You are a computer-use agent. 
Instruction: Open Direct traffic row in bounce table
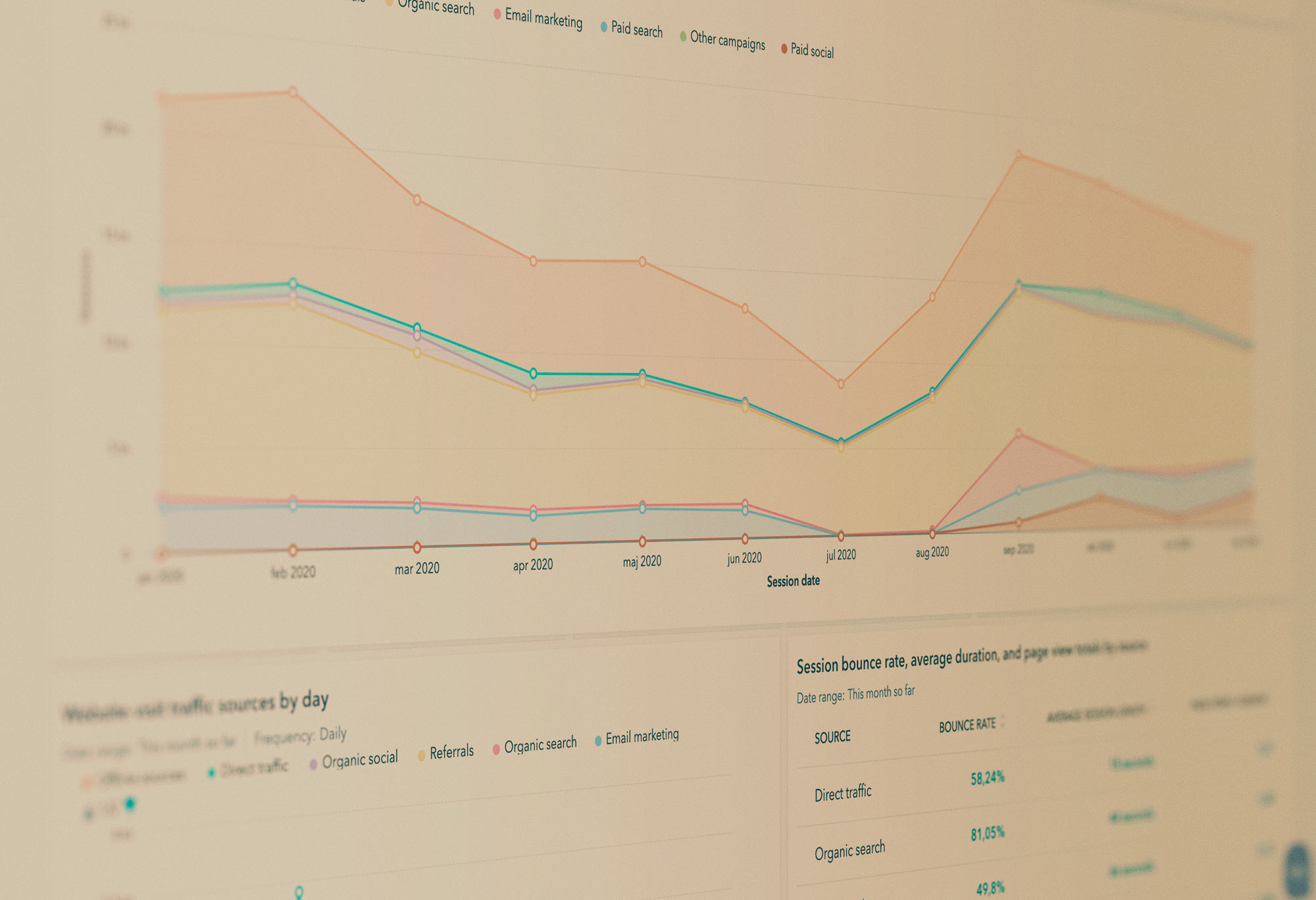click(x=843, y=793)
